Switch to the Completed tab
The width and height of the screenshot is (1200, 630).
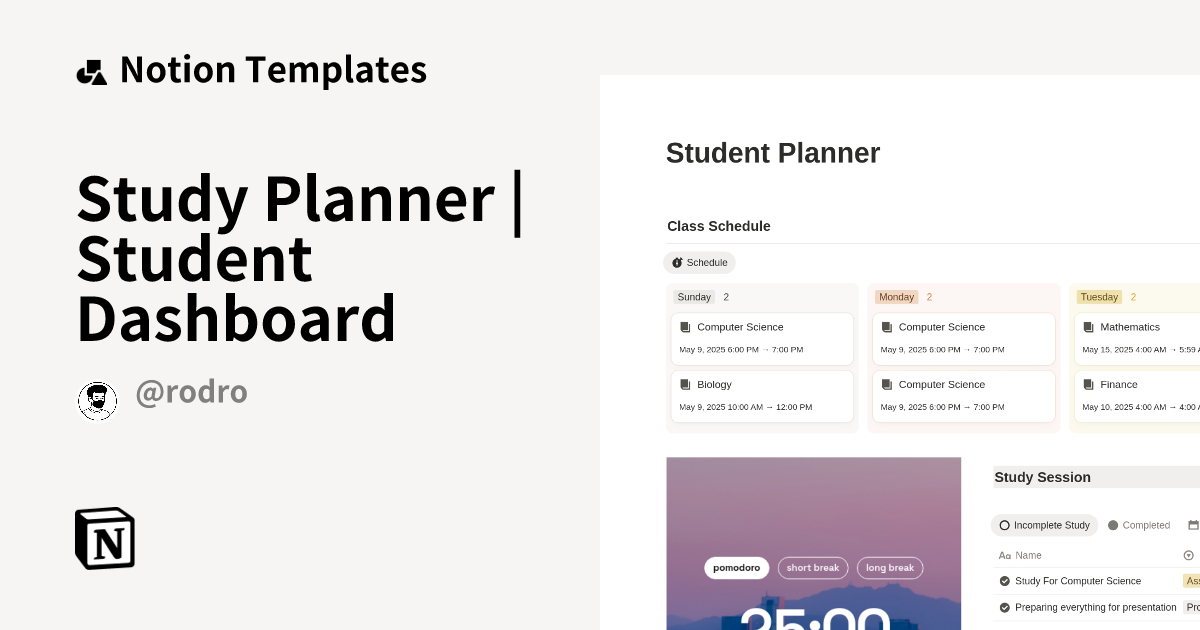1139,525
